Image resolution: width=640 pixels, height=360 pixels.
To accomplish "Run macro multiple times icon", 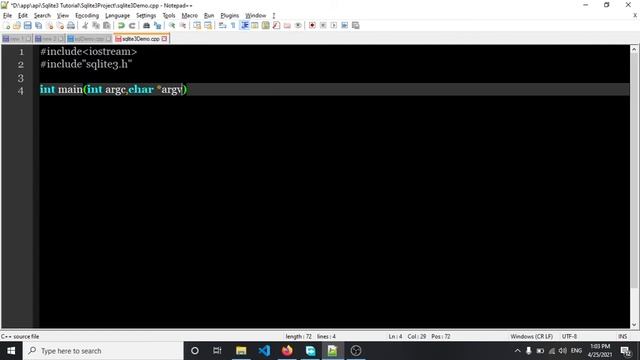I will tap(344, 25).
